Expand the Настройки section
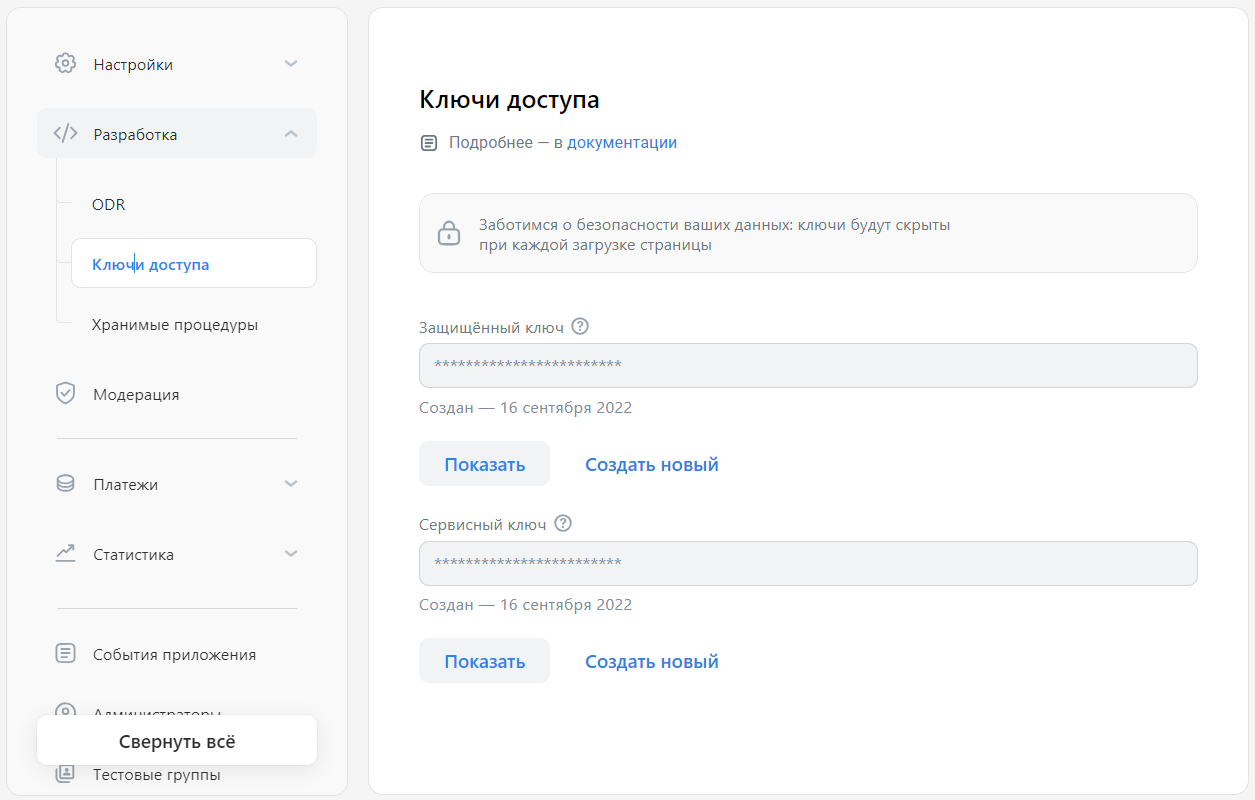1255x800 pixels. click(290, 63)
